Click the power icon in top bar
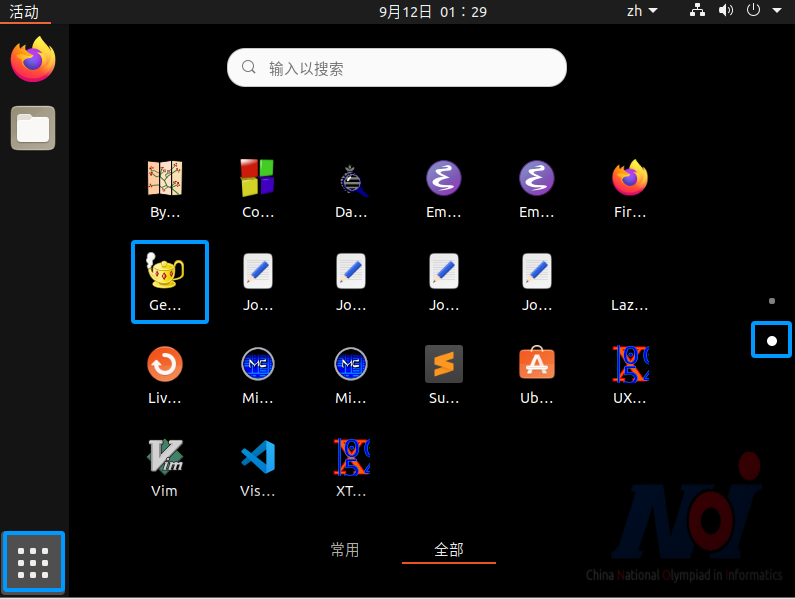 click(x=753, y=10)
